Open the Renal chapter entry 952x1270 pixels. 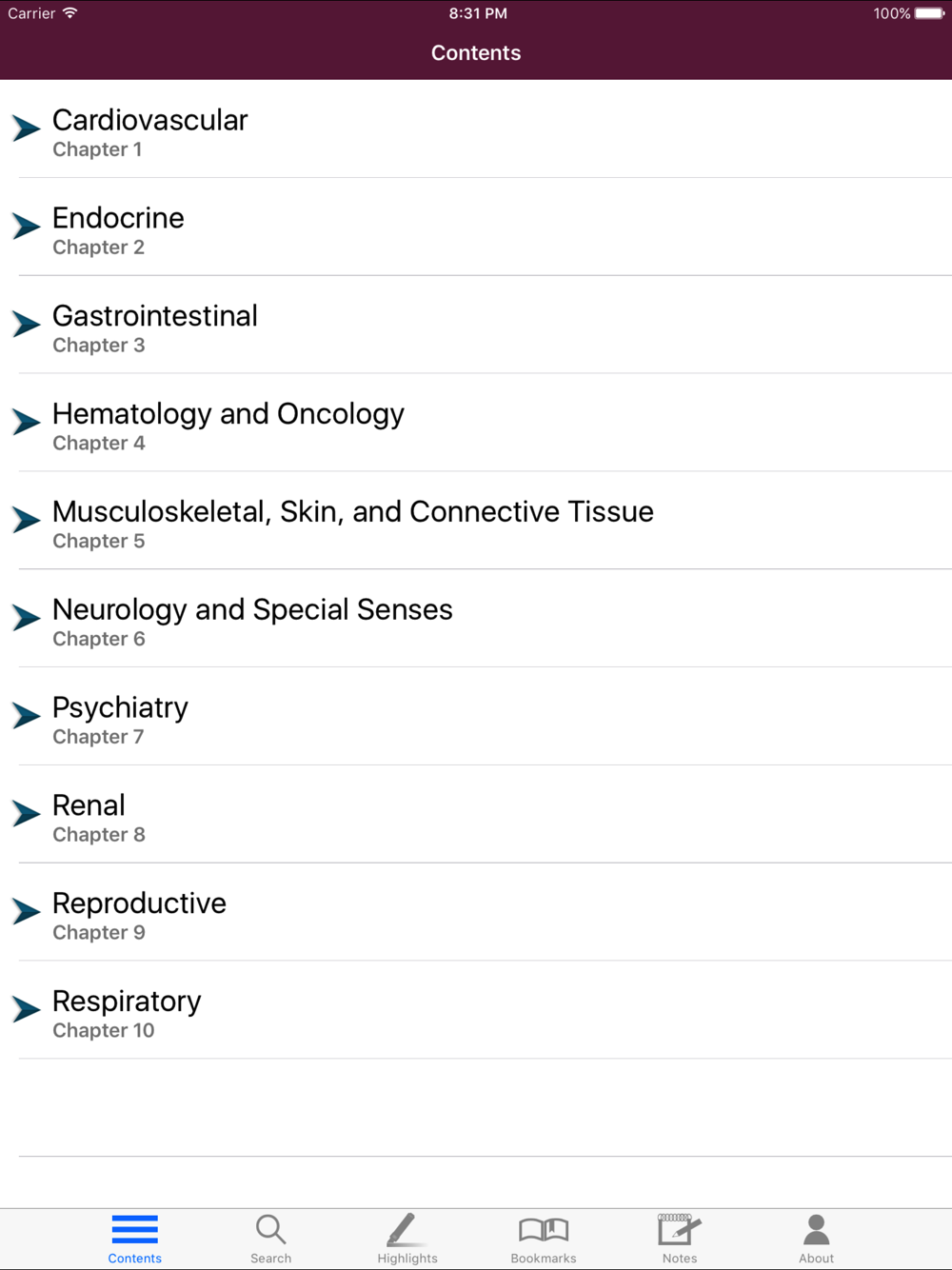click(x=476, y=814)
